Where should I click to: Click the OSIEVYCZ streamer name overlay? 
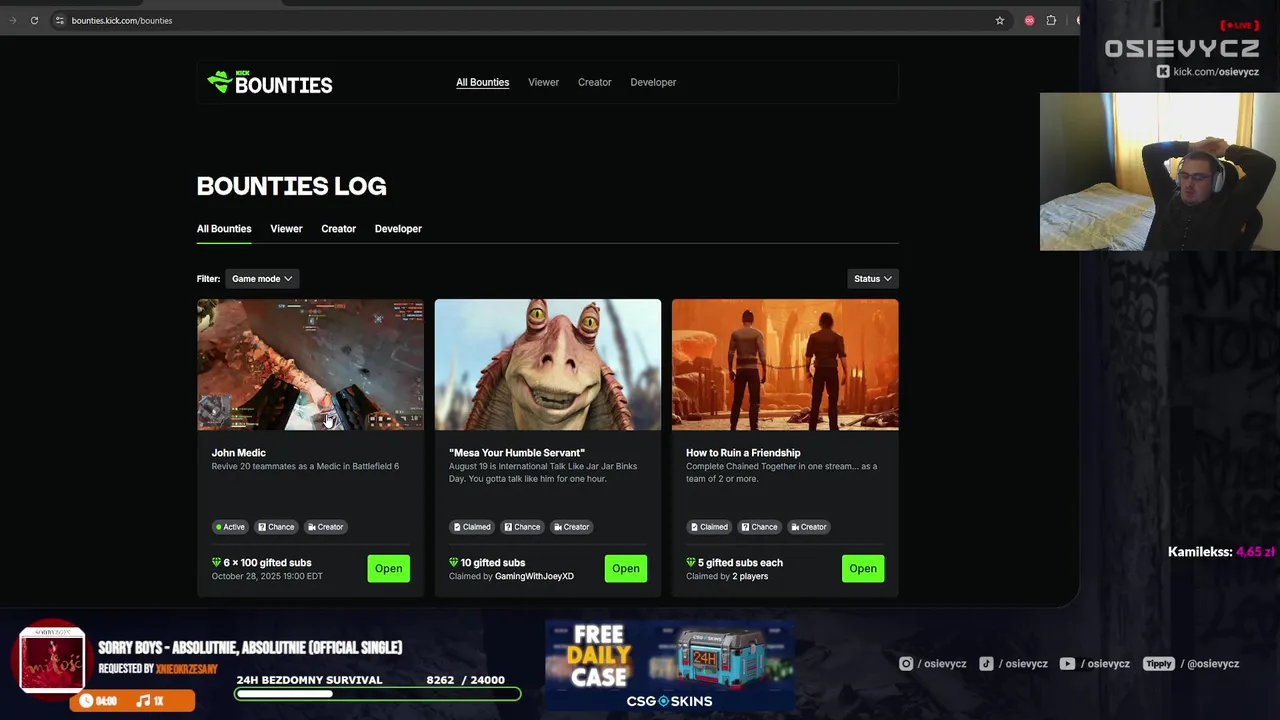[x=1182, y=49]
